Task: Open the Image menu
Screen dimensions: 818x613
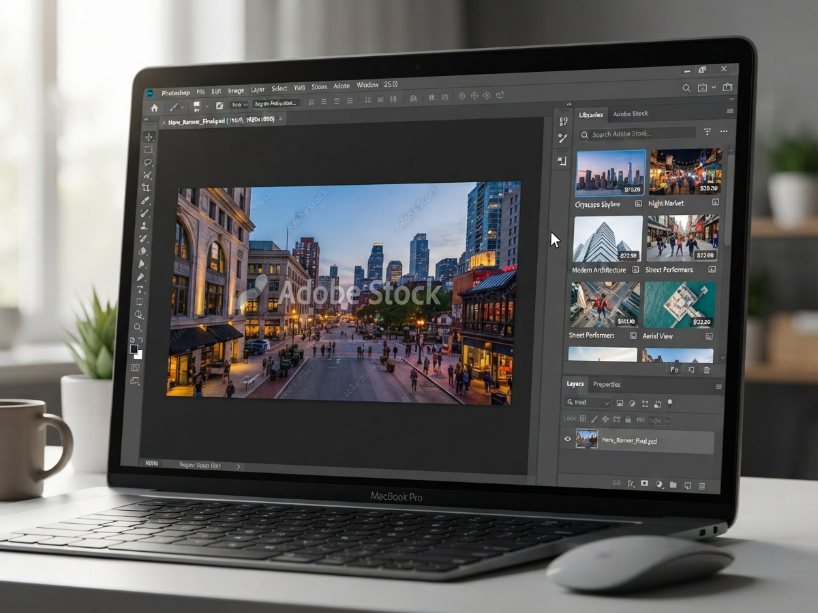Action: tap(236, 91)
